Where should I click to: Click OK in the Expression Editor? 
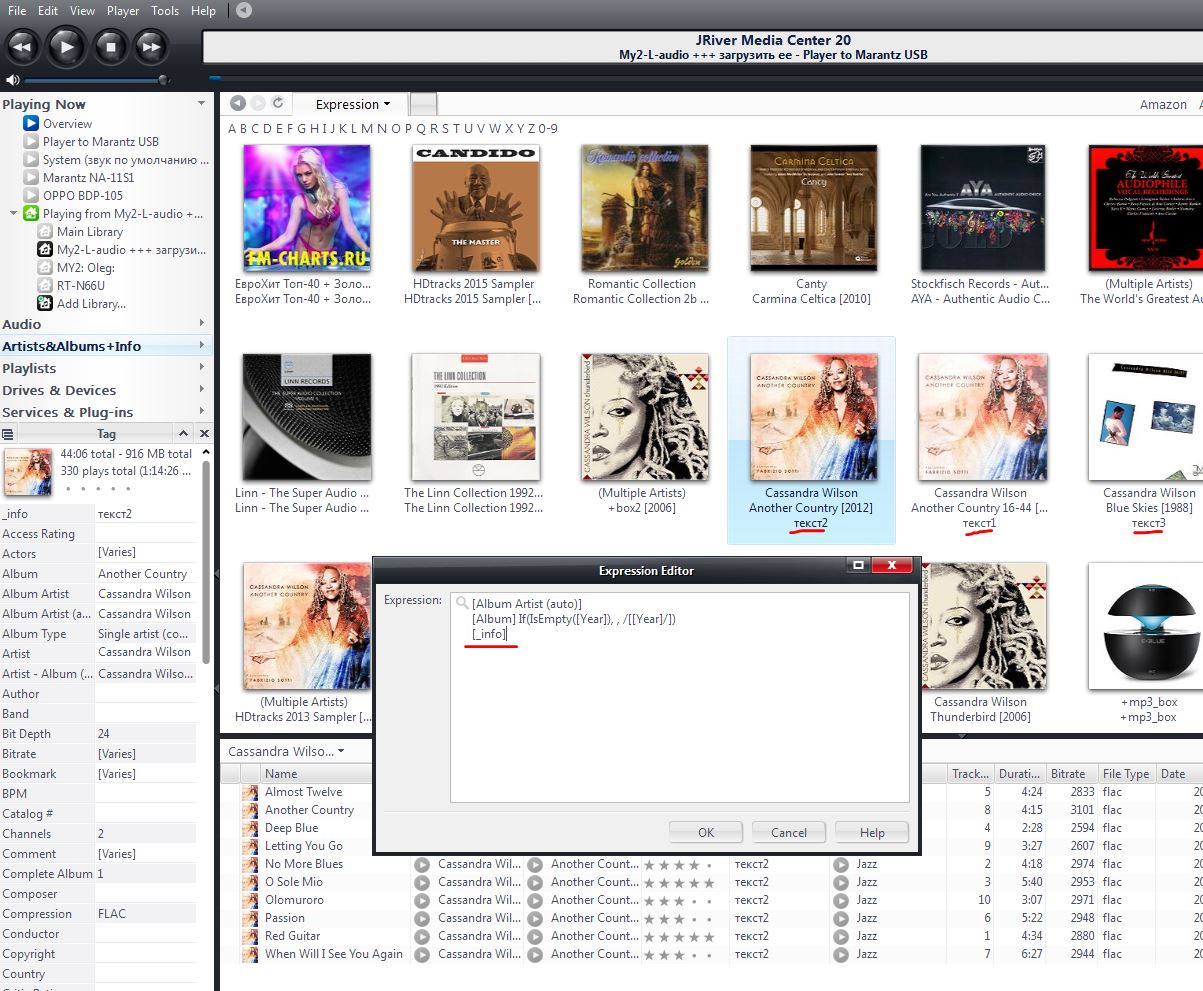[x=706, y=832]
